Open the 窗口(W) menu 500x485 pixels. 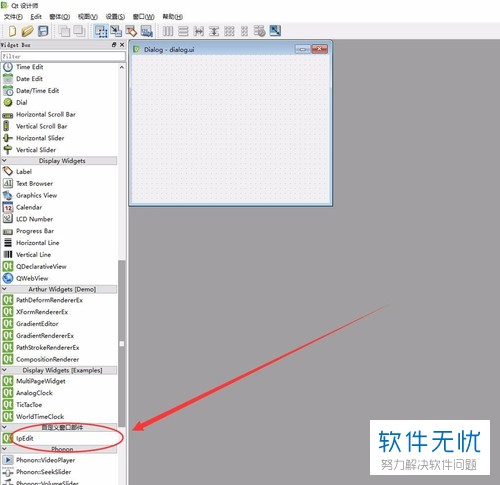(x=144, y=17)
